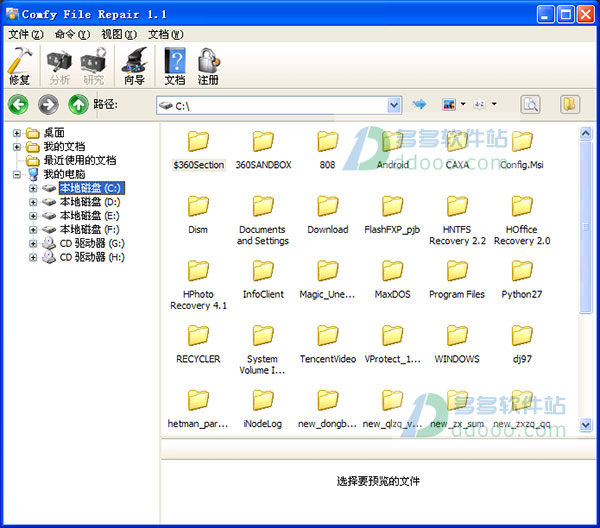
Task: Open the 命令(Y) menu
Action: click(72, 34)
